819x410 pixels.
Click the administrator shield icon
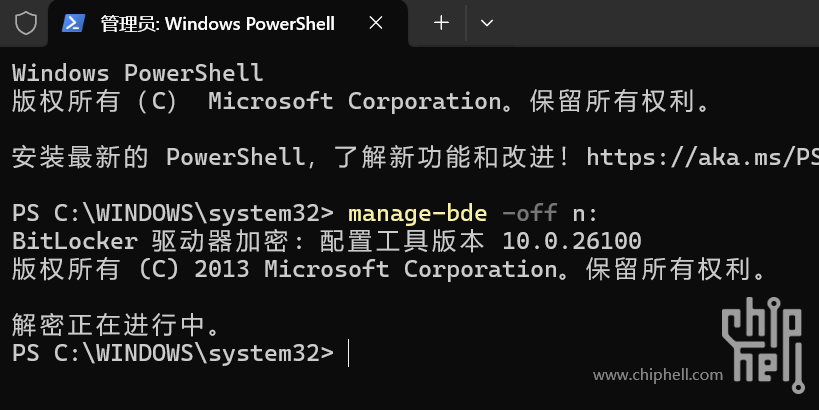point(26,23)
